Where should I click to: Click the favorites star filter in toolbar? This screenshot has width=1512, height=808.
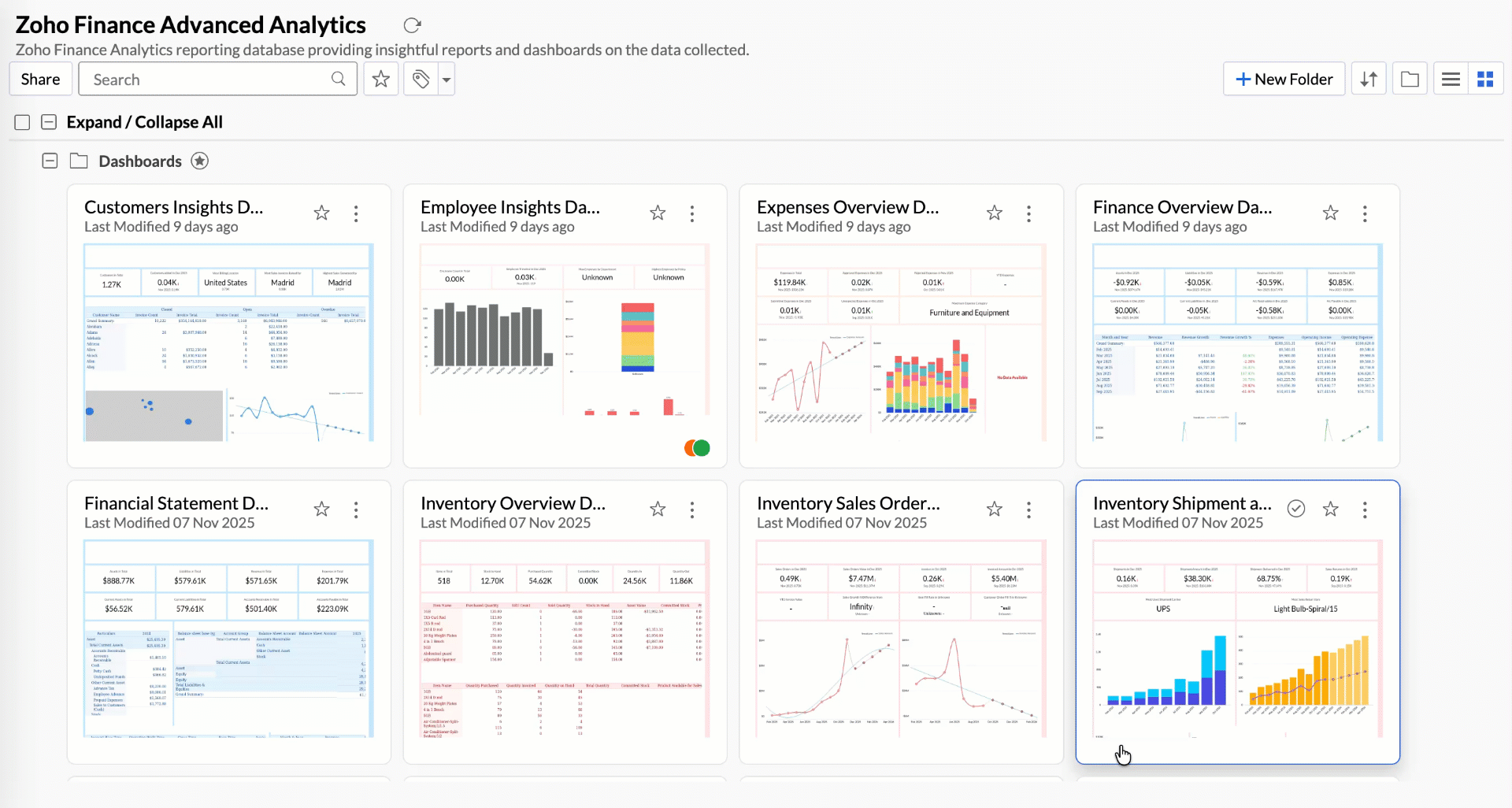click(381, 80)
